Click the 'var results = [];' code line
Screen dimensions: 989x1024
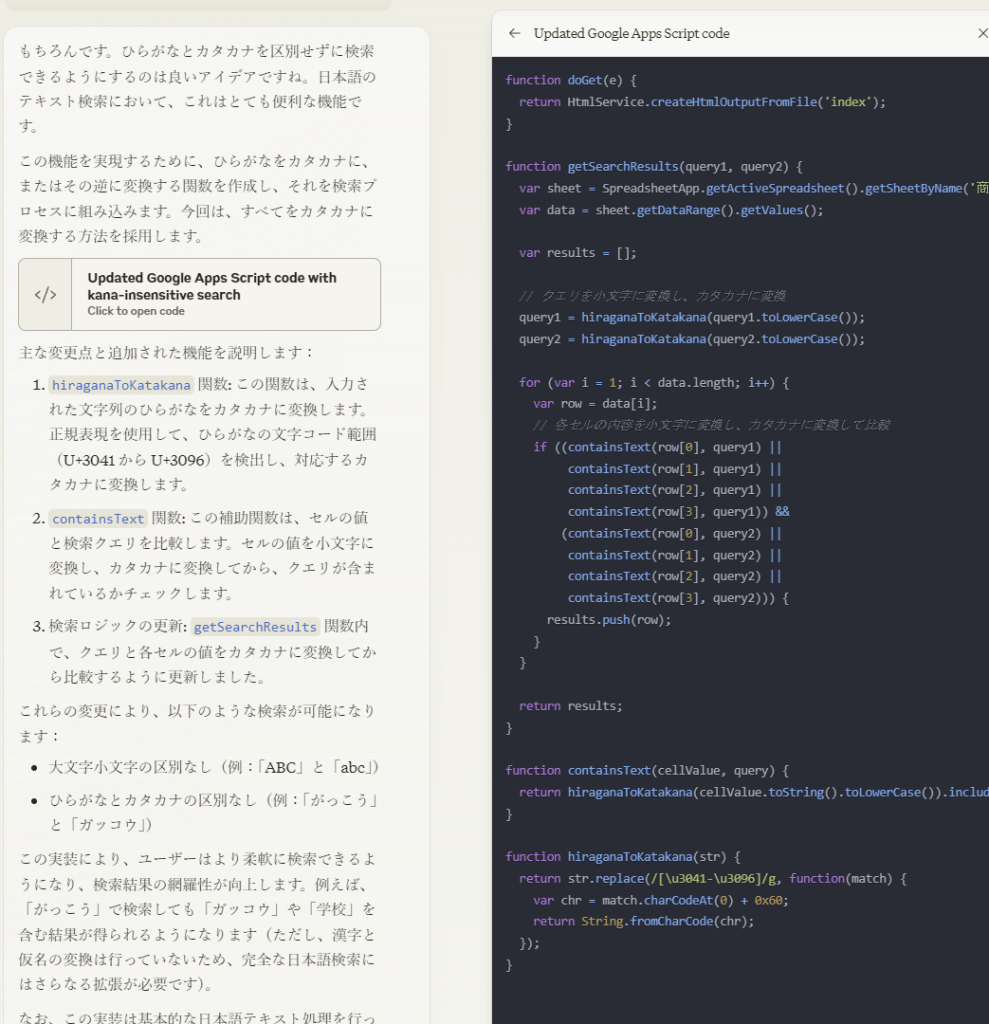pos(577,253)
